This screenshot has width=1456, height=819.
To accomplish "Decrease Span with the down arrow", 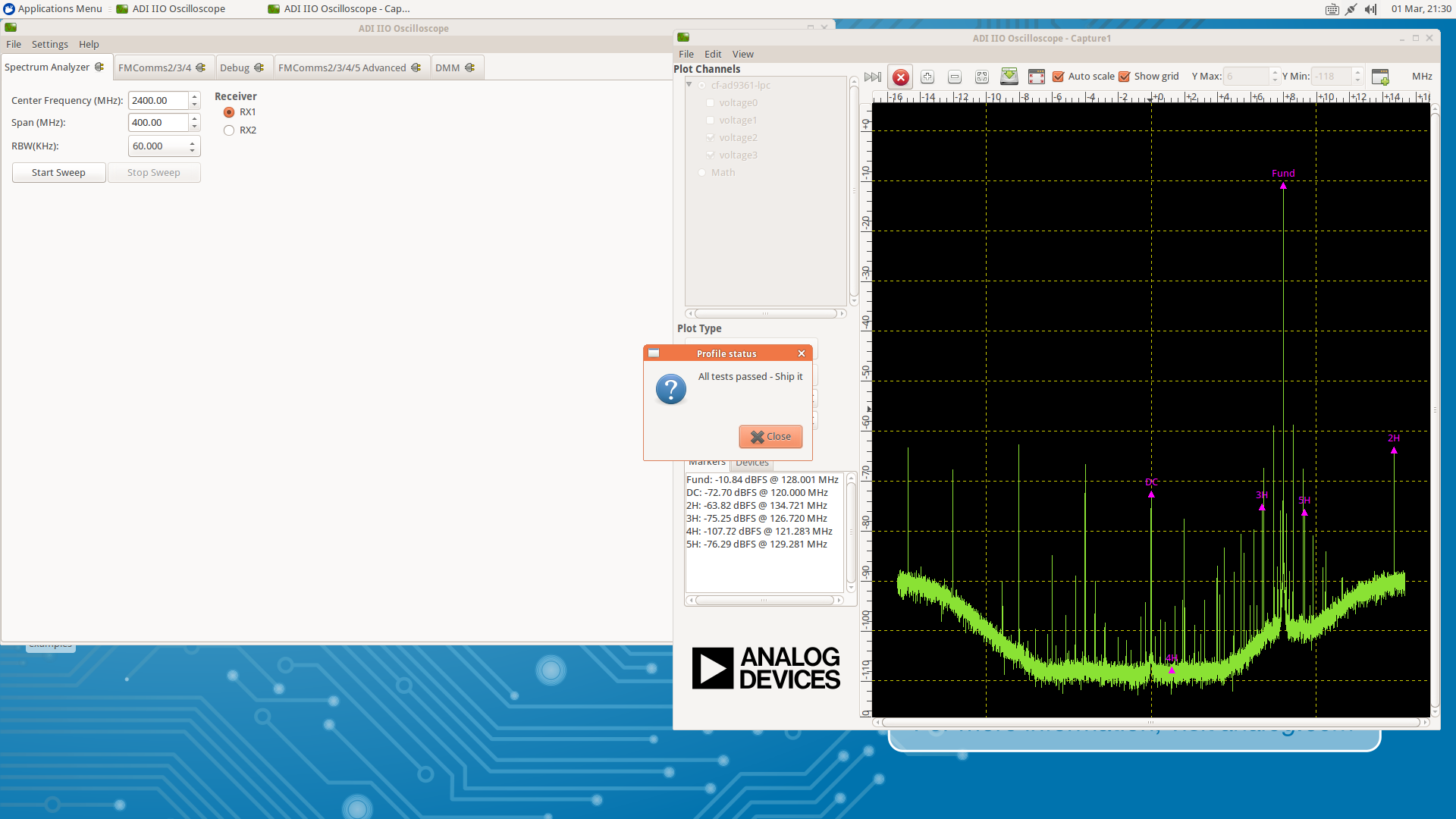I will (x=195, y=127).
